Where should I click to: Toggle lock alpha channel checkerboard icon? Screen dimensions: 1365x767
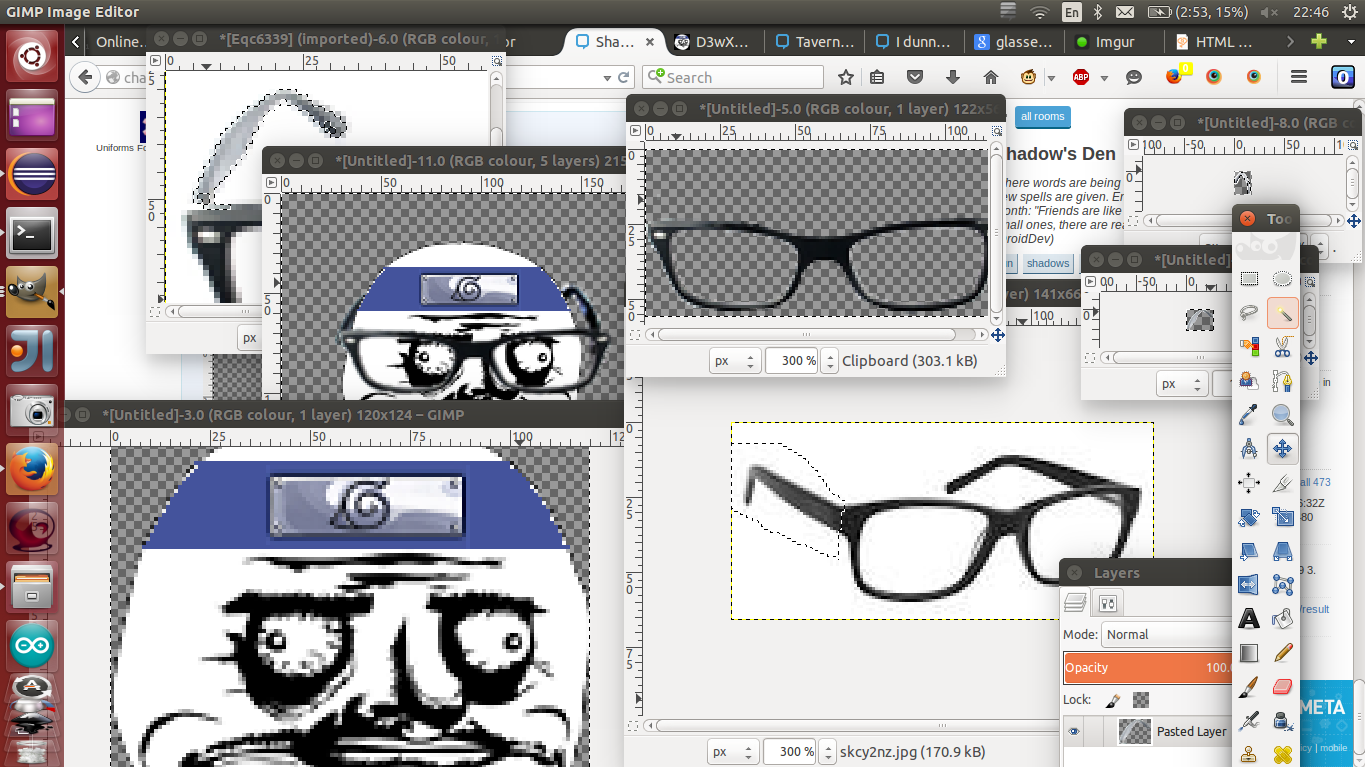click(1141, 700)
